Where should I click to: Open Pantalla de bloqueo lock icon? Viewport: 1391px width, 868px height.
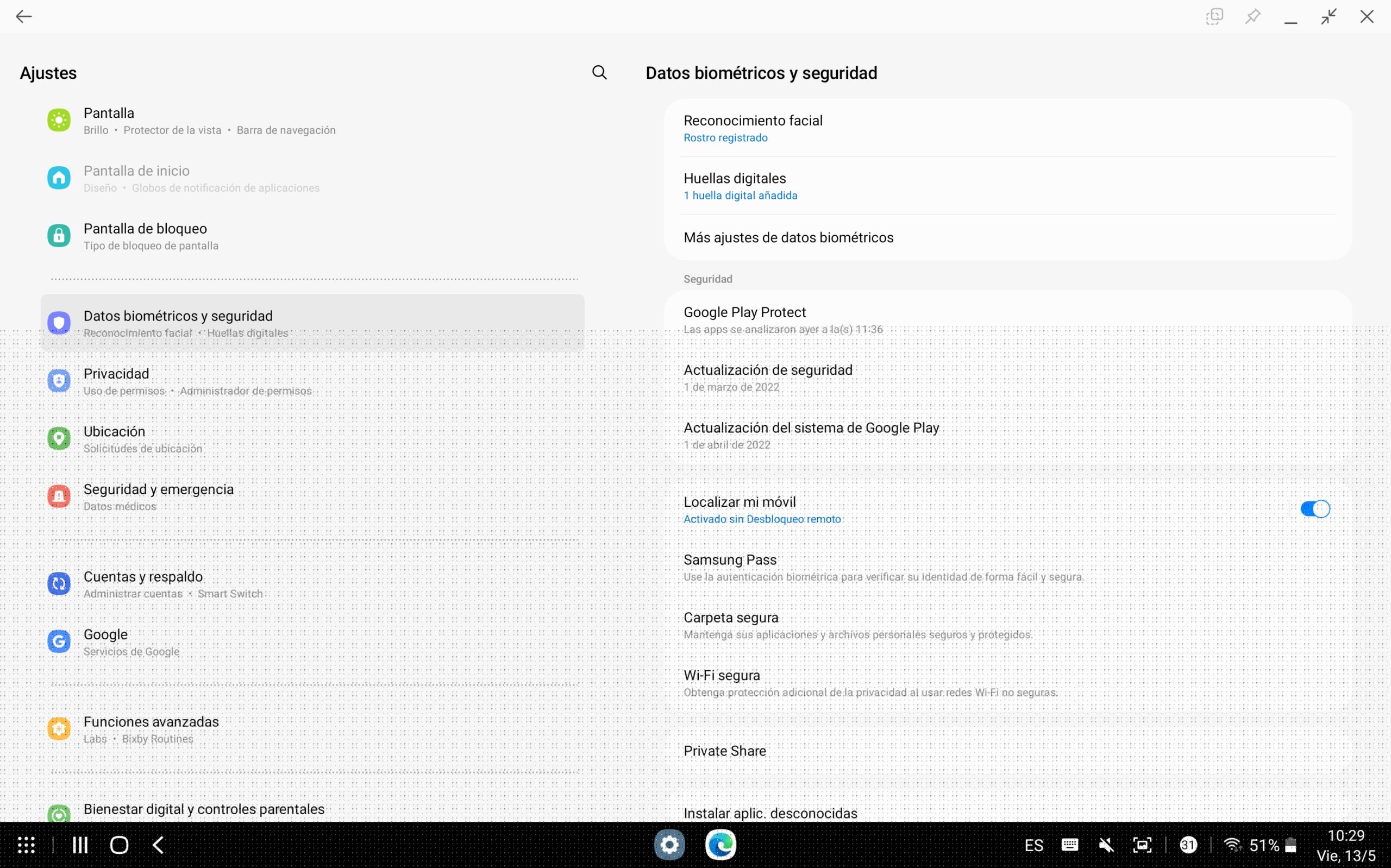coord(59,236)
